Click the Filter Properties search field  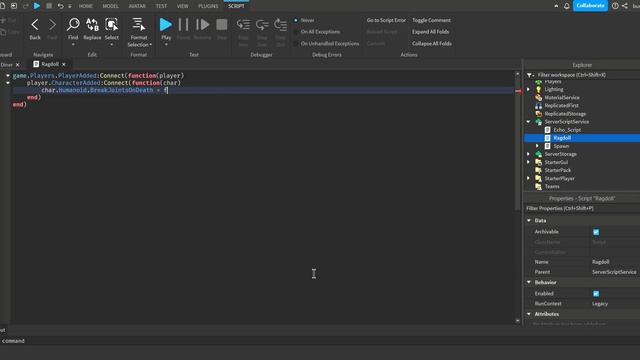tap(582, 209)
